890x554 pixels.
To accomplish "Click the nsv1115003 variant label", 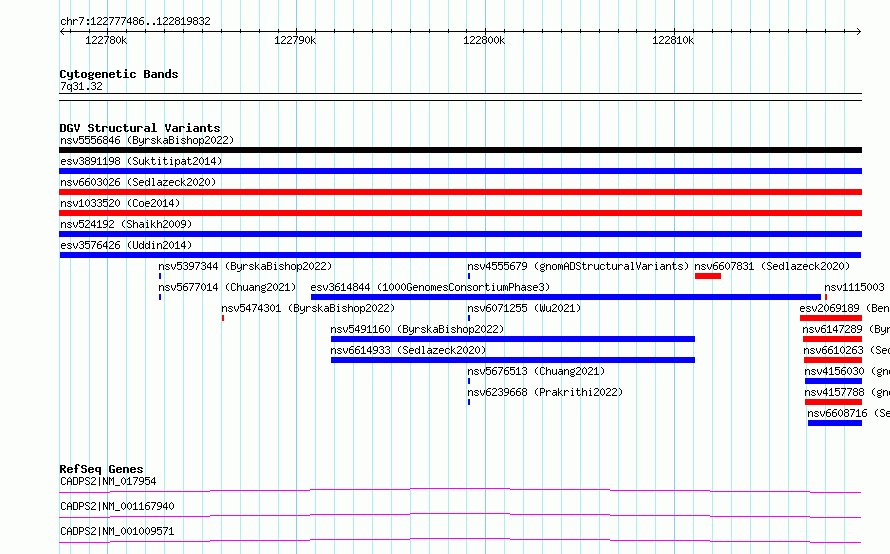I will pos(854,287).
